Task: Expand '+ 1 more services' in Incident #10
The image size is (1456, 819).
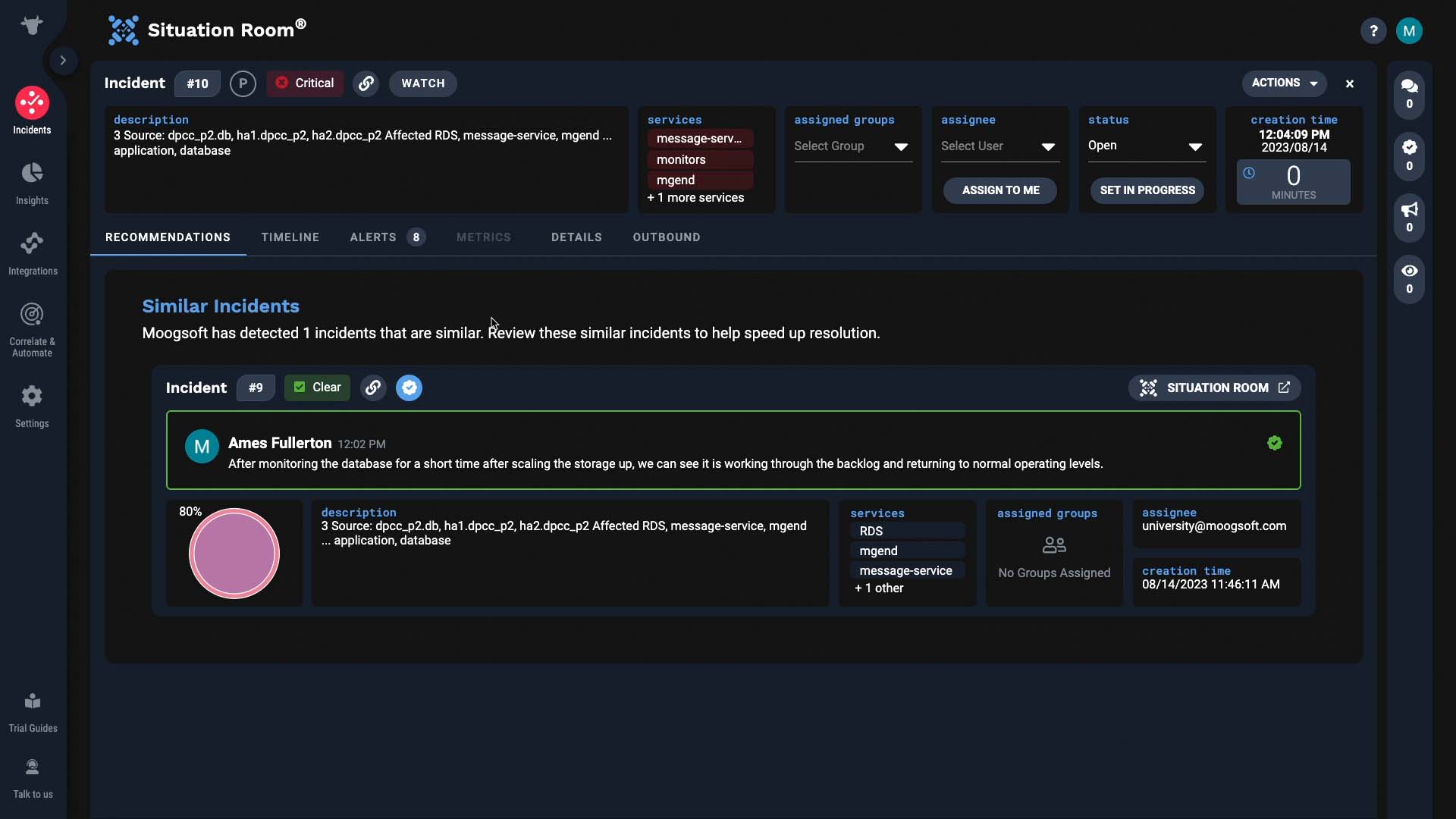Action: (695, 197)
